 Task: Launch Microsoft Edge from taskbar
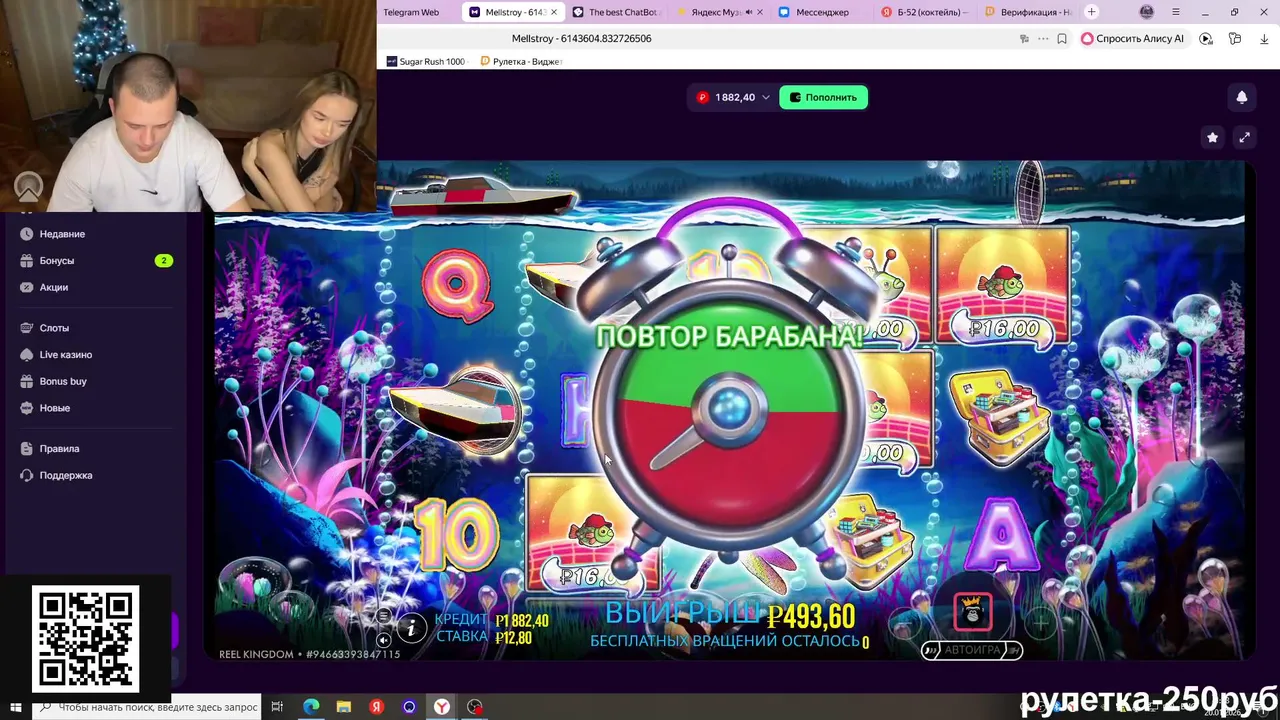311,707
